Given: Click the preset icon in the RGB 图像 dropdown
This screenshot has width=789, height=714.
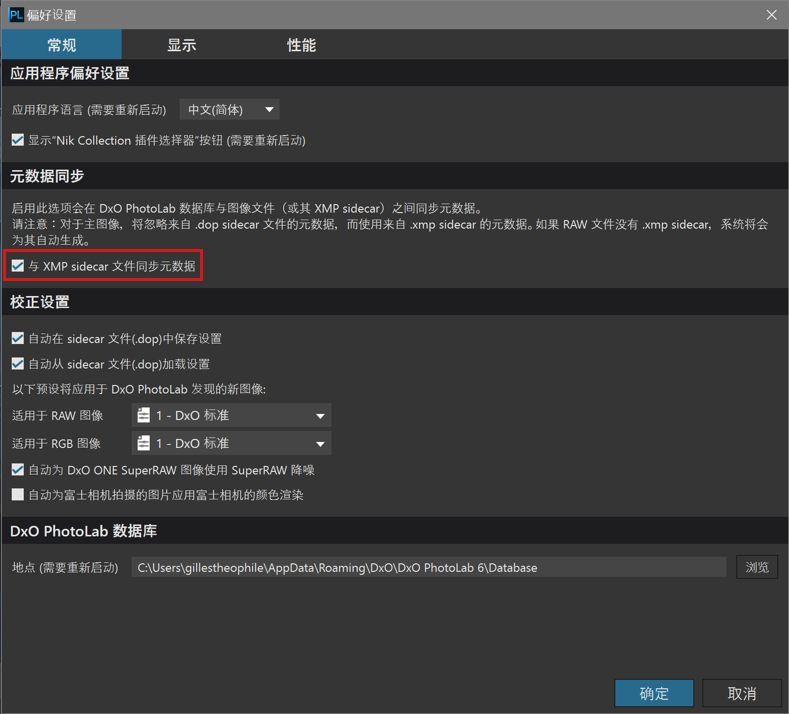Looking at the screenshot, I should pyautogui.click(x=144, y=443).
